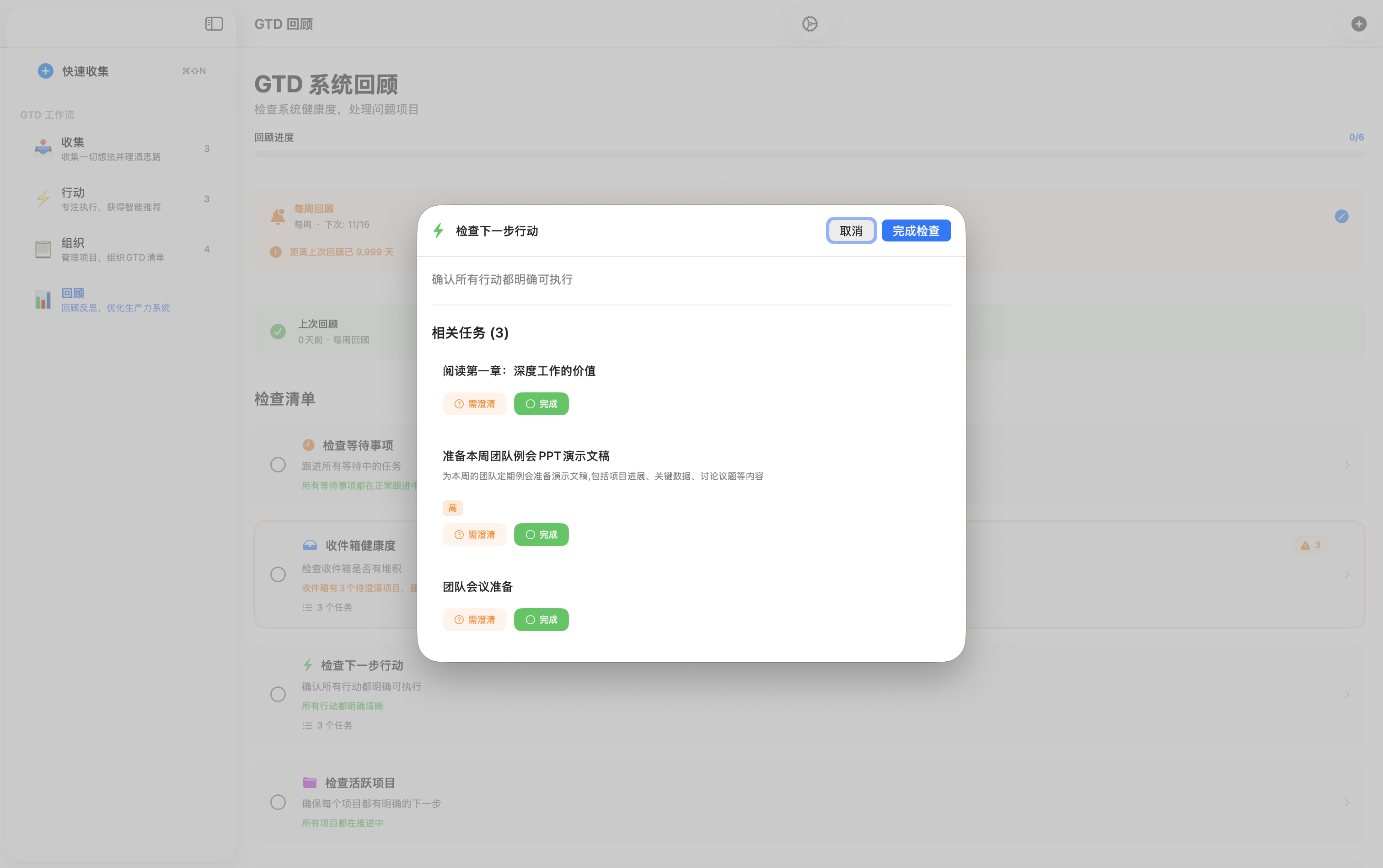The height and width of the screenshot is (868, 1383).
Task: Click the add (+) icon top-right
Action: 1359,23
